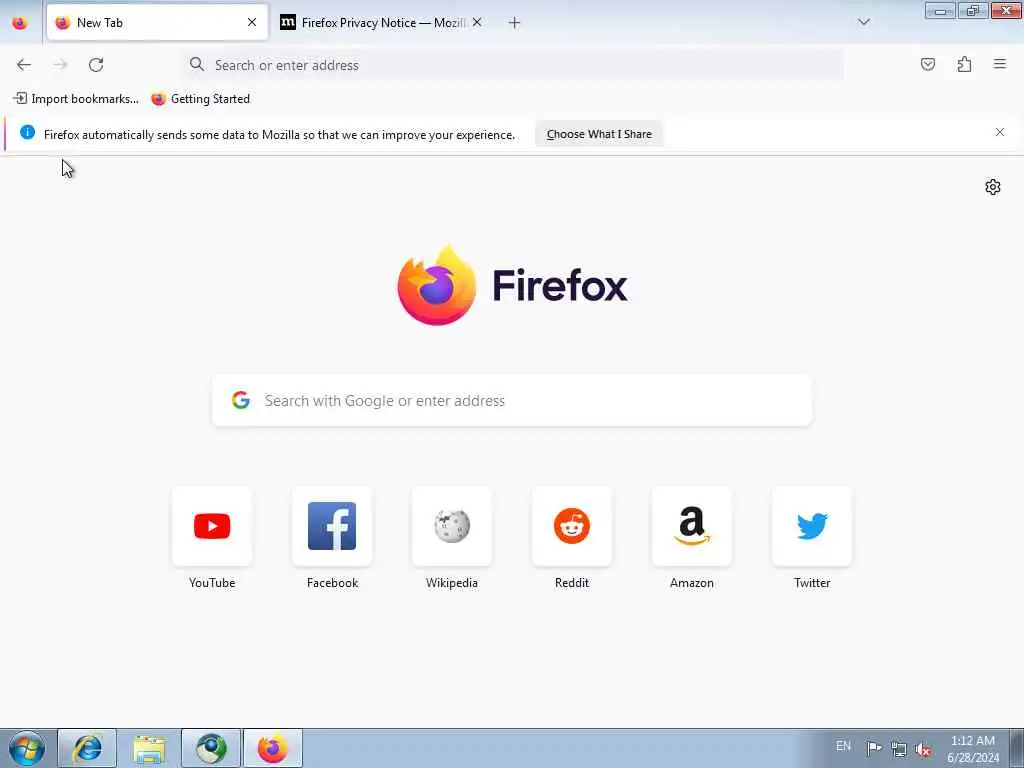This screenshot has height=768, width=1024.
Task: Open the Amazon shortcut tile
Action: point(692,526)
